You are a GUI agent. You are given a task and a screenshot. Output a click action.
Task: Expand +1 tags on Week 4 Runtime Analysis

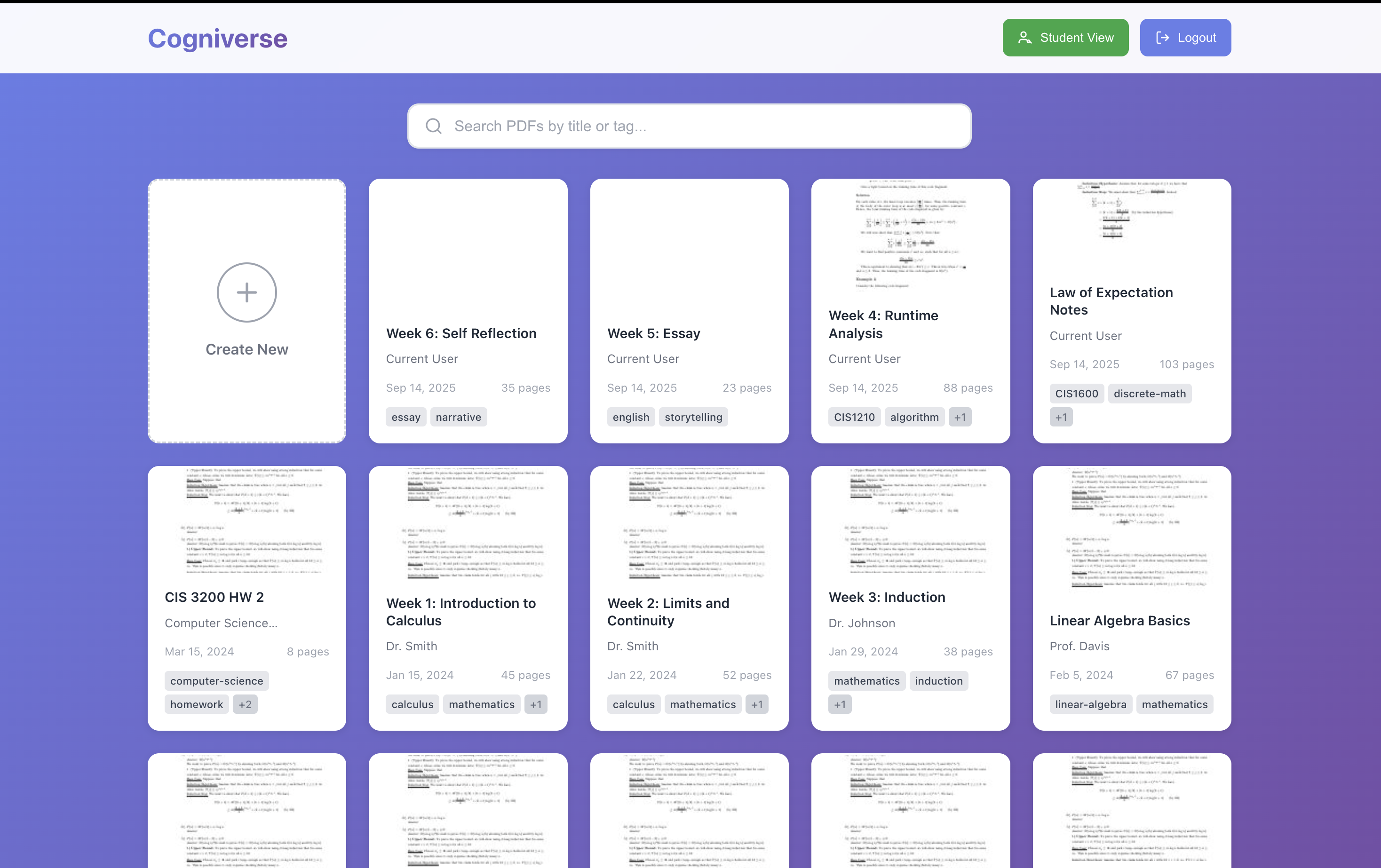[960, 418]
